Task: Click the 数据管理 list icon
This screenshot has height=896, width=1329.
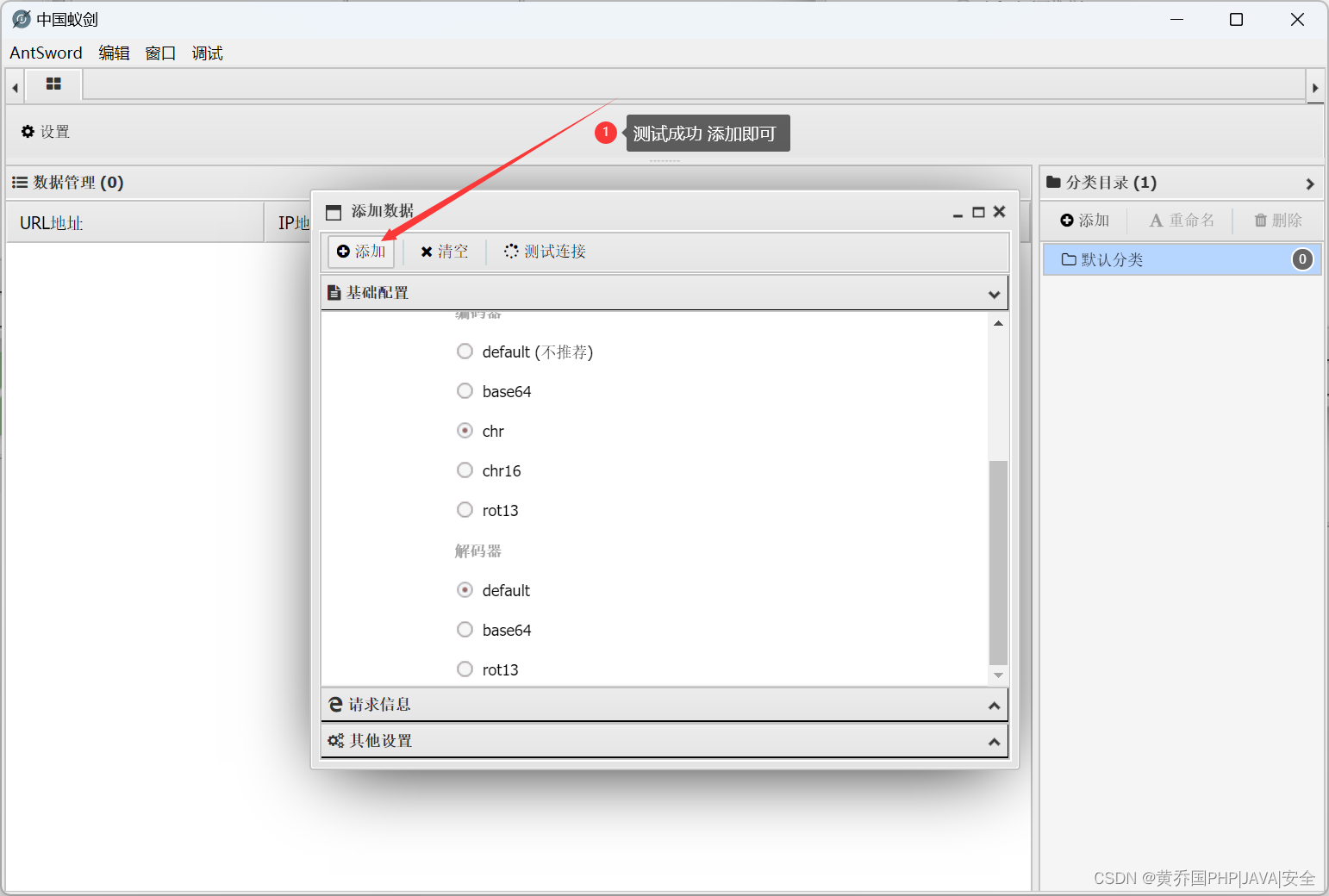Action: [20, 183]
